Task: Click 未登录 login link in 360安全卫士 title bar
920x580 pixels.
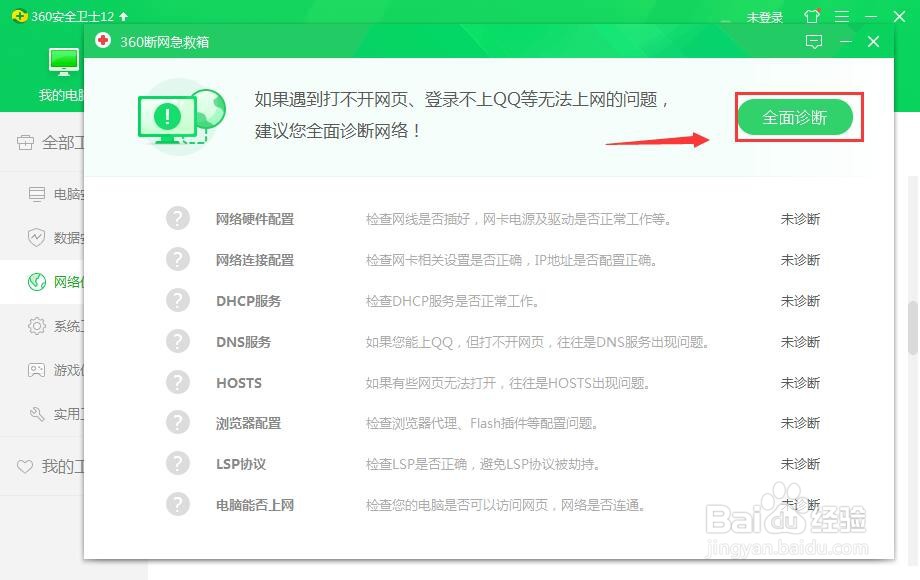Action: point(765,17)
